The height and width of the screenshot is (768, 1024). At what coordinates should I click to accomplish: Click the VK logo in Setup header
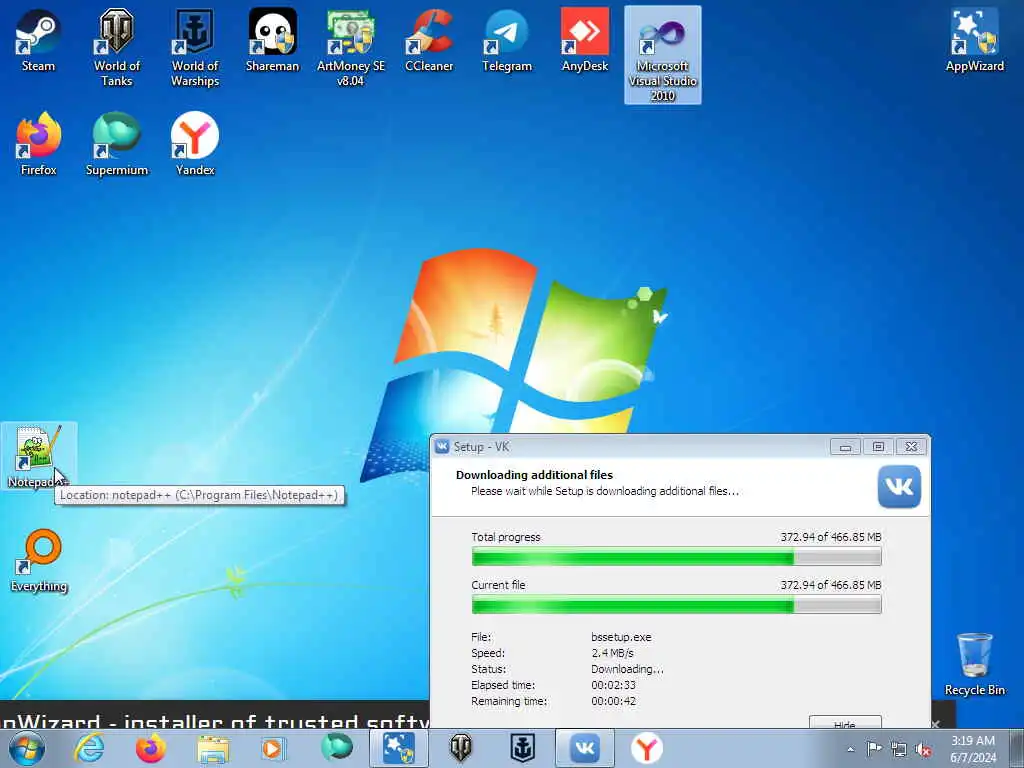tap(899, 487)
